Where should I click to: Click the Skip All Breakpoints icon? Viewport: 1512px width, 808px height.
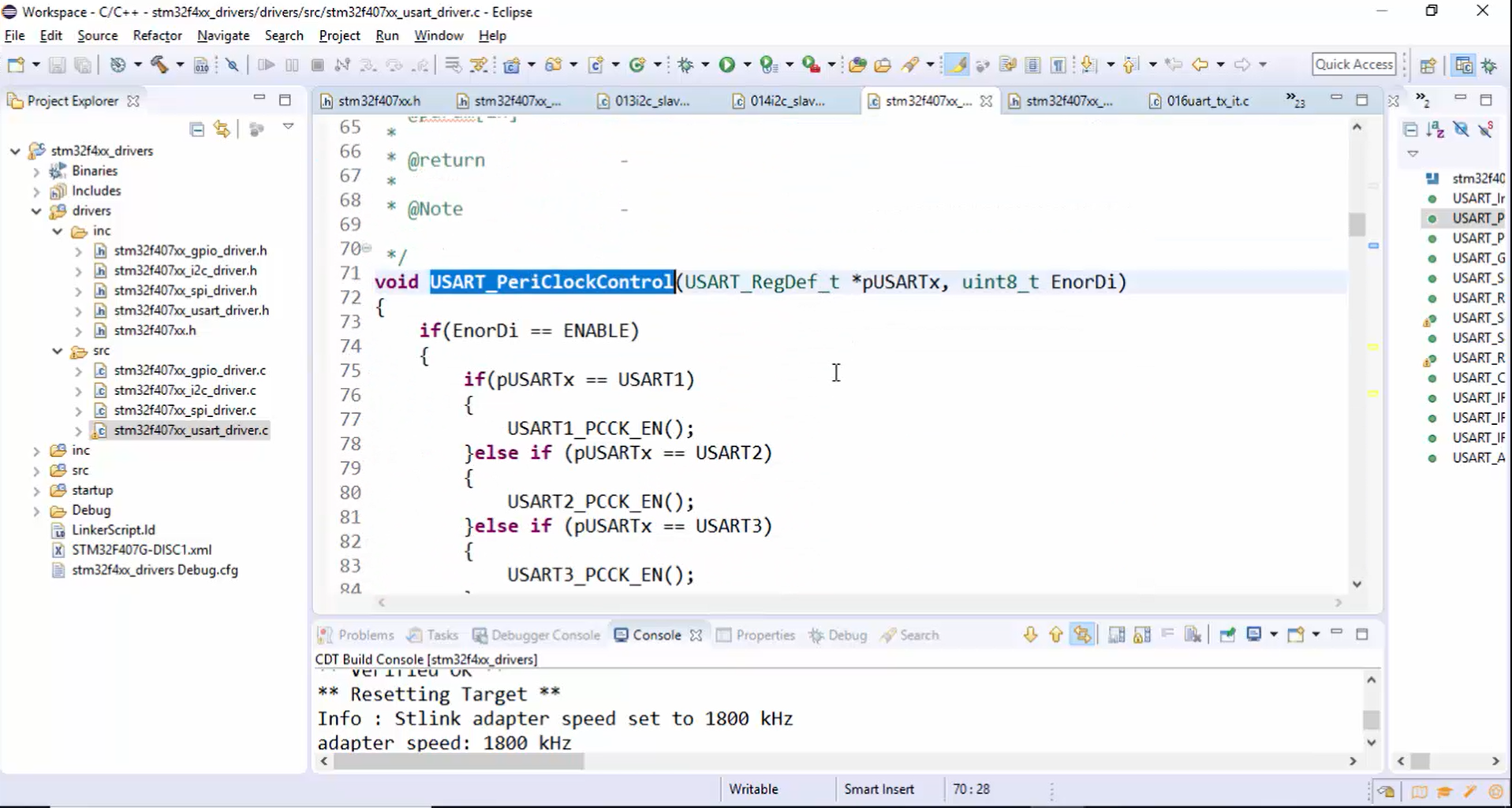point(232,65)
